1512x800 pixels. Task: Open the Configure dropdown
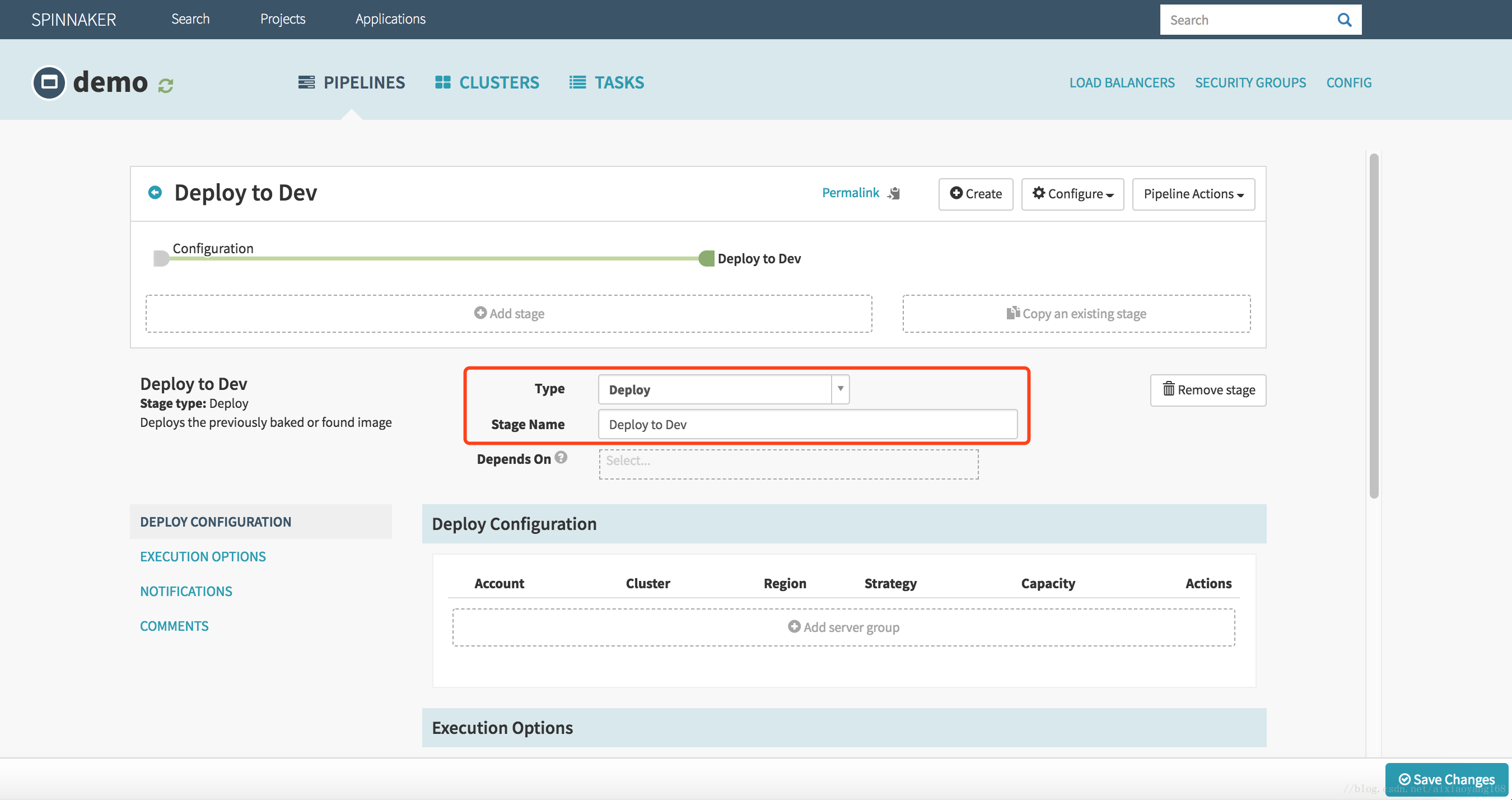[1072, 194]
